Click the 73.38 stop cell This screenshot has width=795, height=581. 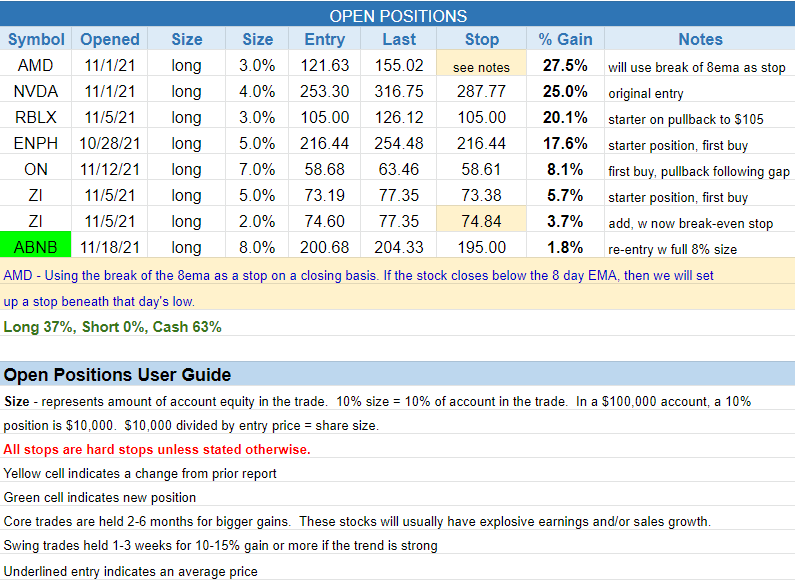pos(481,195)
